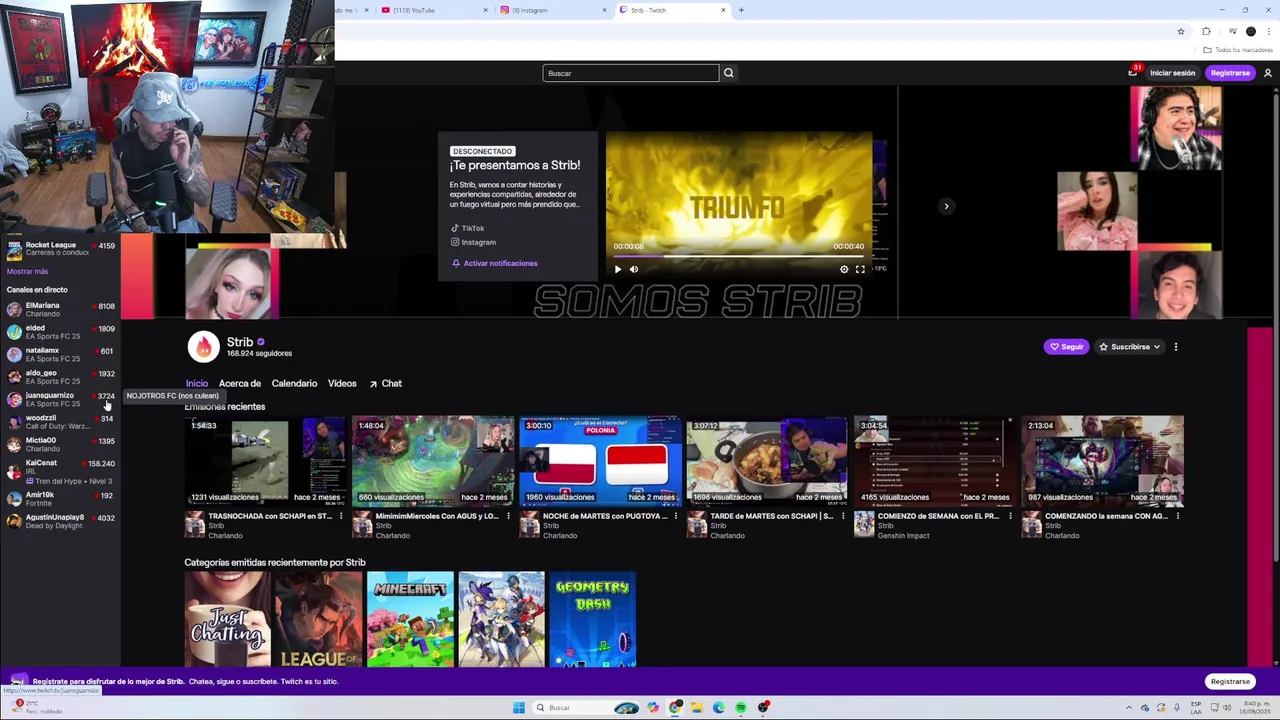Screen dimensions: 1280x720
Task: Open elded's live channel
Action: [x=60, y=332]
